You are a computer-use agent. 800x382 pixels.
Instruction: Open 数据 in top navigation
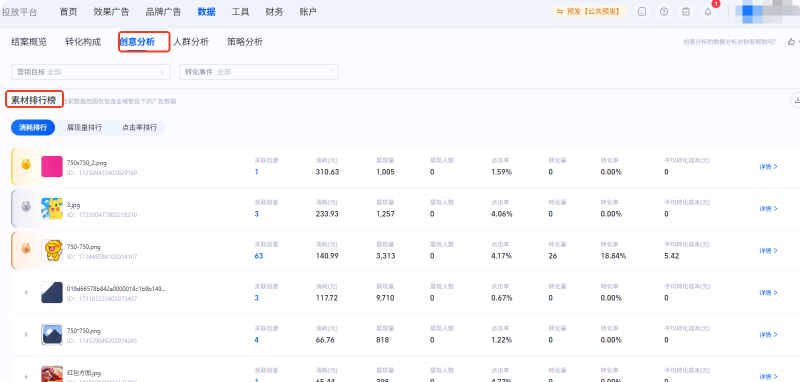(206, 12)
